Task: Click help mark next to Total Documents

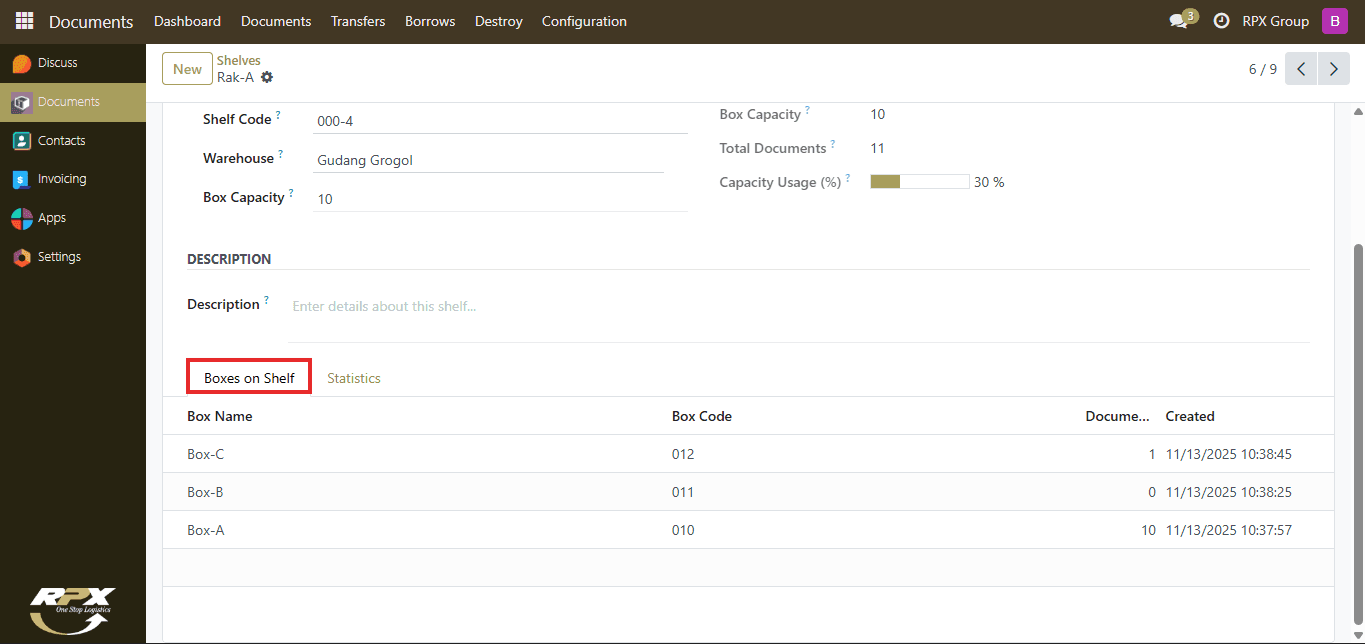Action: [833, 144]
